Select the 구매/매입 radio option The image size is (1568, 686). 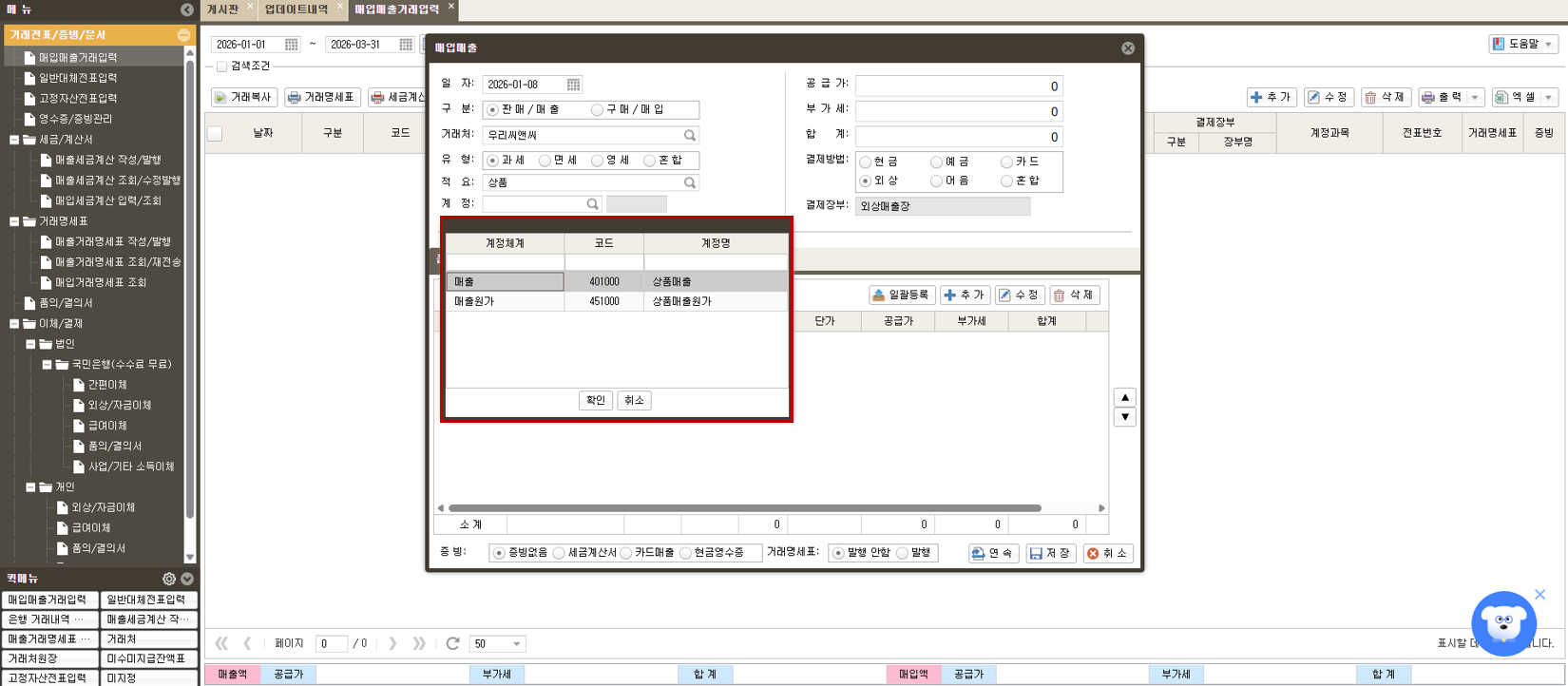598,110
